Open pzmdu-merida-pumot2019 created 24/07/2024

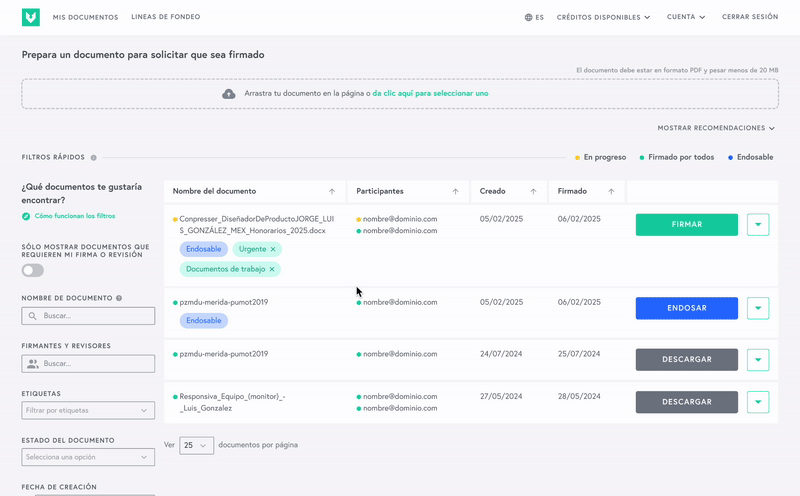223,354
